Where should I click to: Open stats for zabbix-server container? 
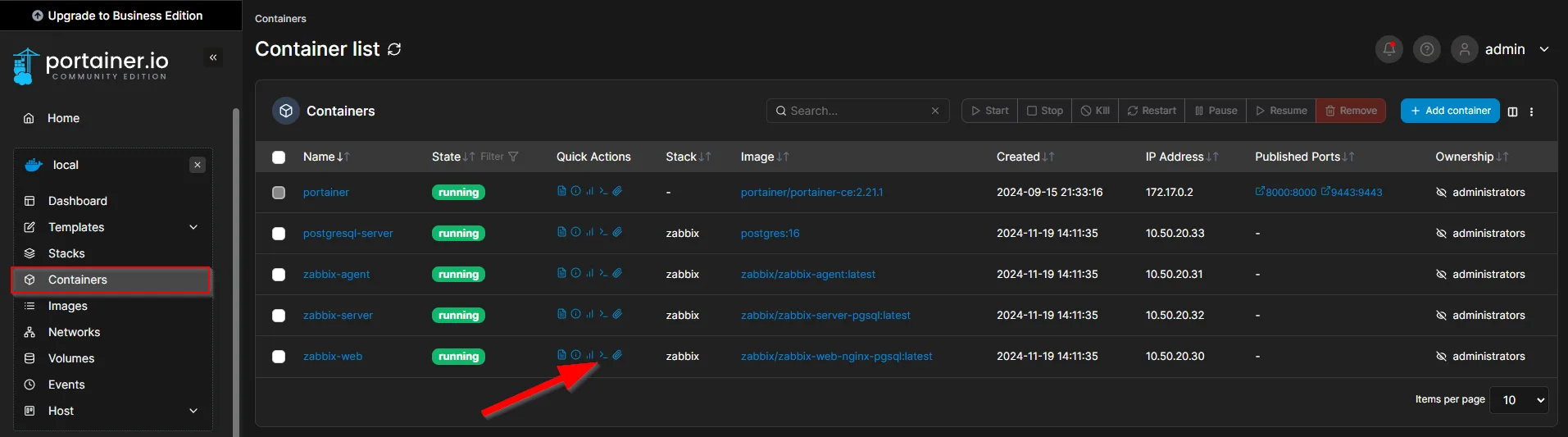pyautogui.click(x=589, y=314)
